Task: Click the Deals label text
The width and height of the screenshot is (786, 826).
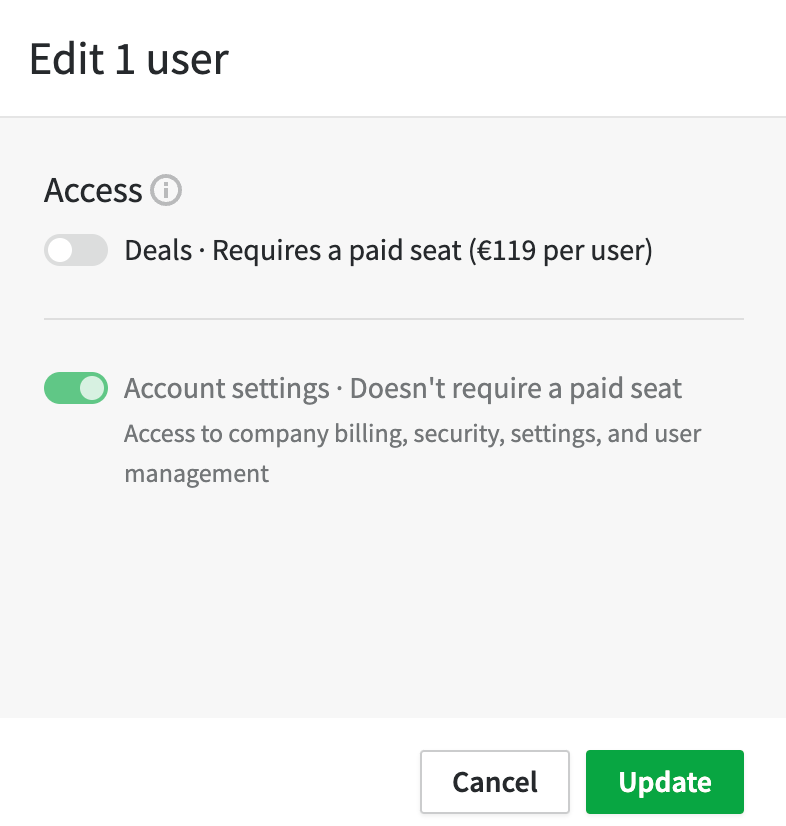Action: (x=158, y=251)
